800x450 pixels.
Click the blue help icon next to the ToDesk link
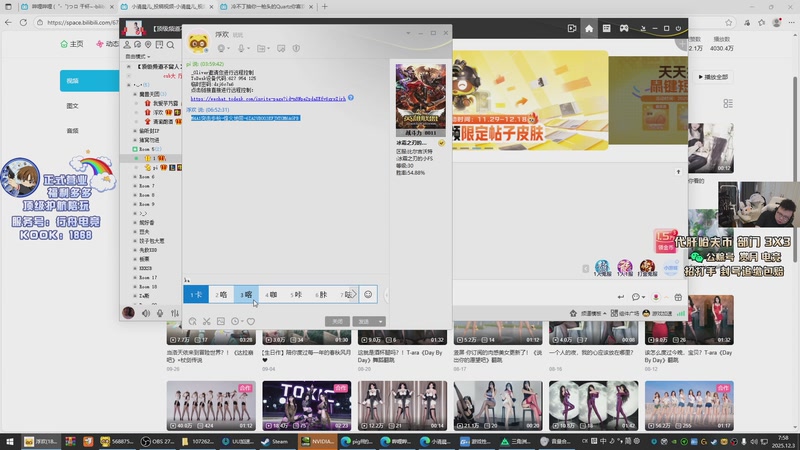point(351,97)
